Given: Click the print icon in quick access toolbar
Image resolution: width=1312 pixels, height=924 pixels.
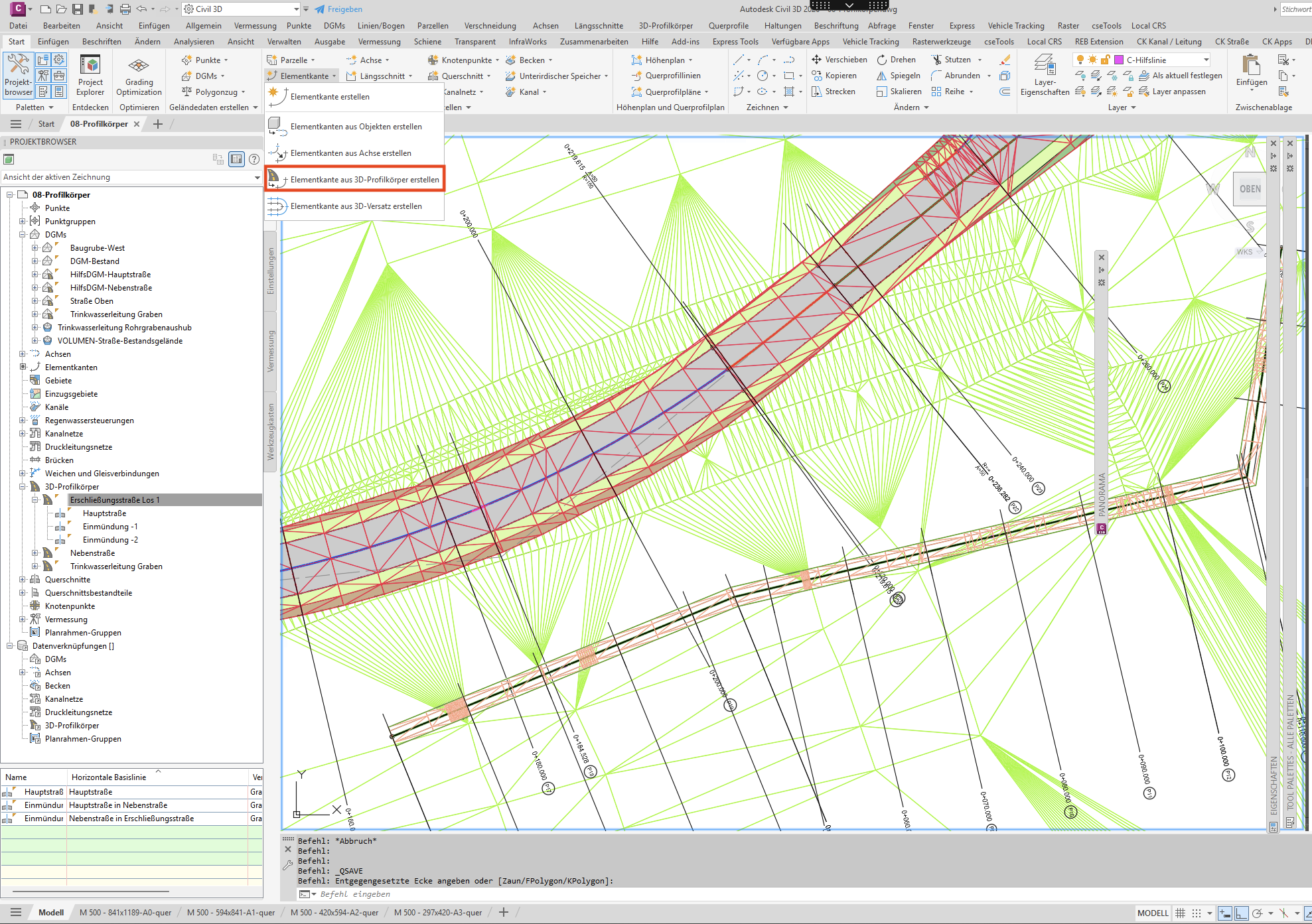Looking at the screenshot, I should coord(125,9).
